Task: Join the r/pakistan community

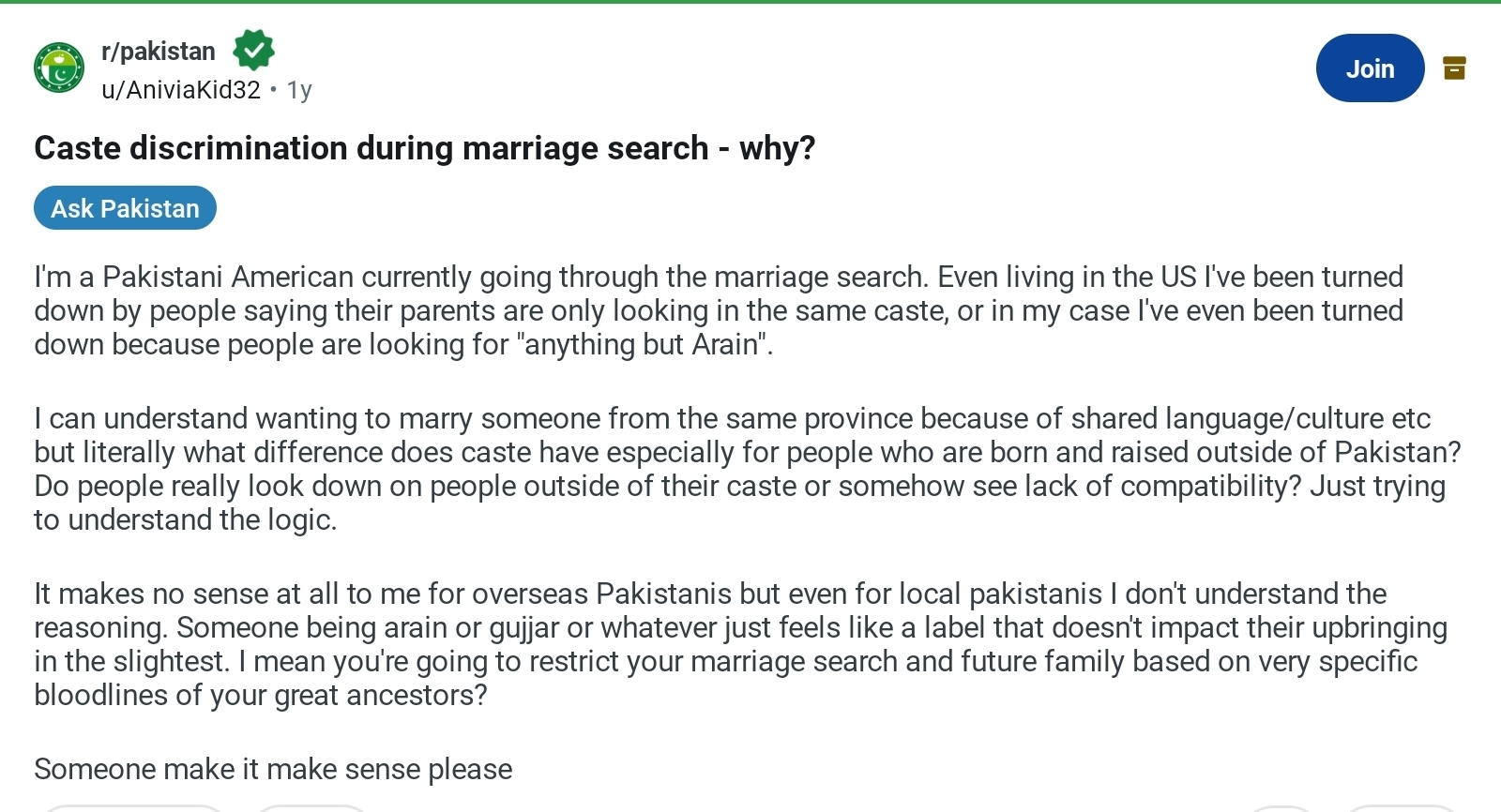Action: click(1370, 68)
